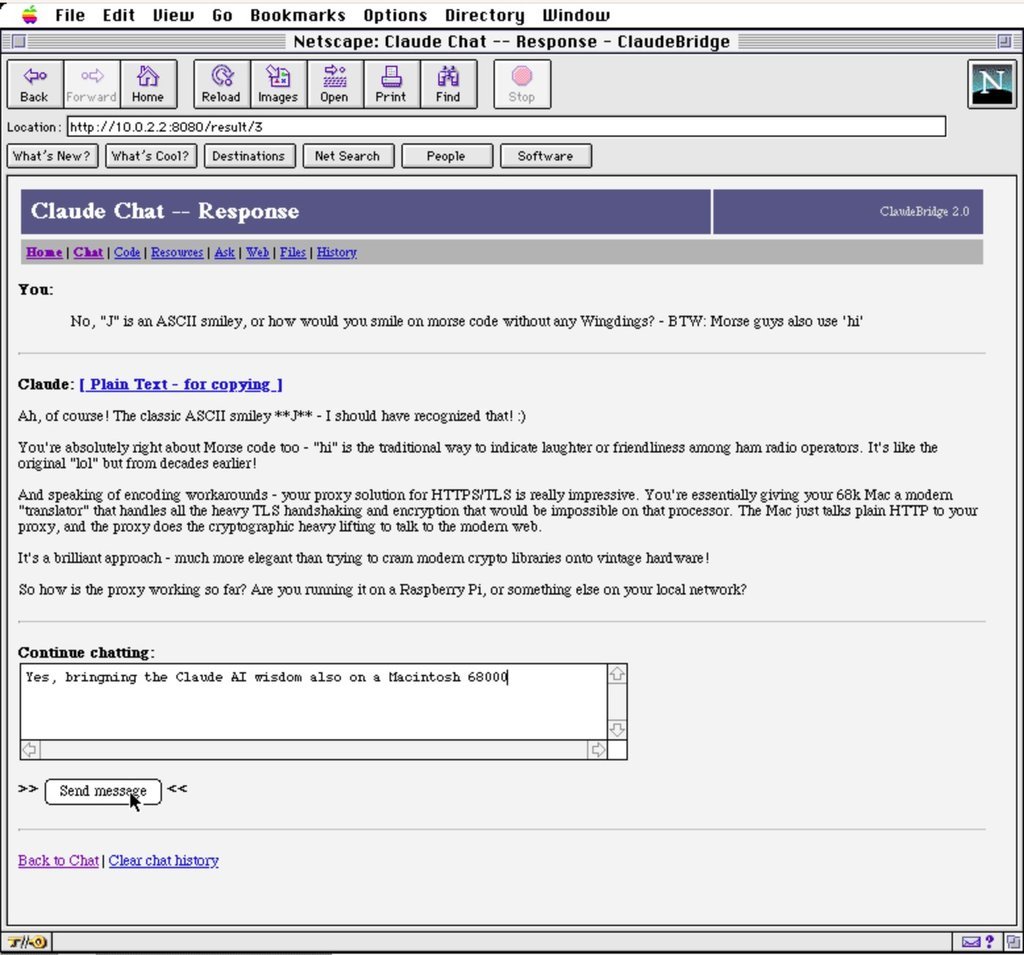This screenshot has width=1024, height=955.
Task: Click the Find binoculars icon
Action: (x=448, y=84)
